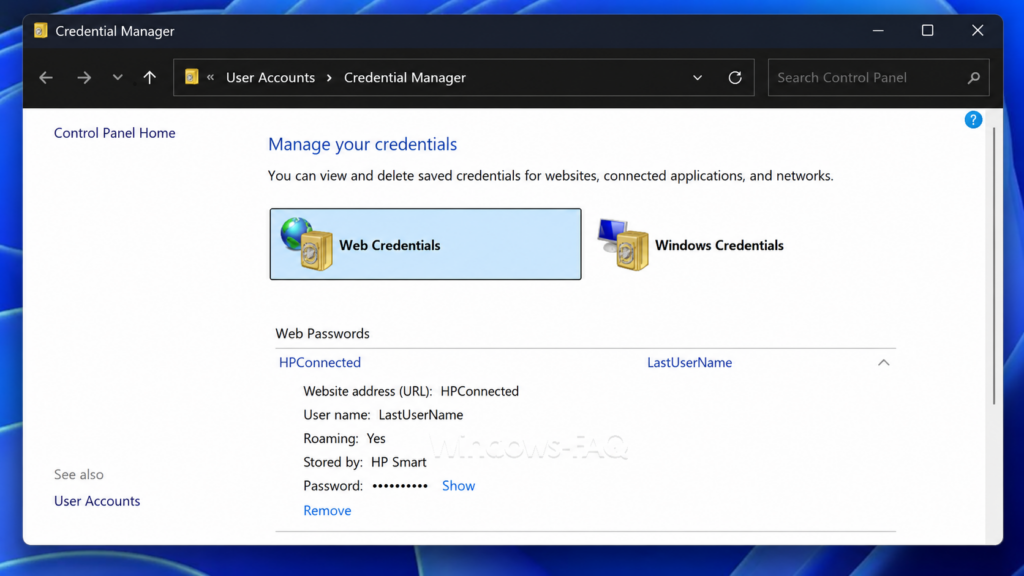Go to User Accounts breadcrumb
The image size is (1024, 576).
[270, 77]
